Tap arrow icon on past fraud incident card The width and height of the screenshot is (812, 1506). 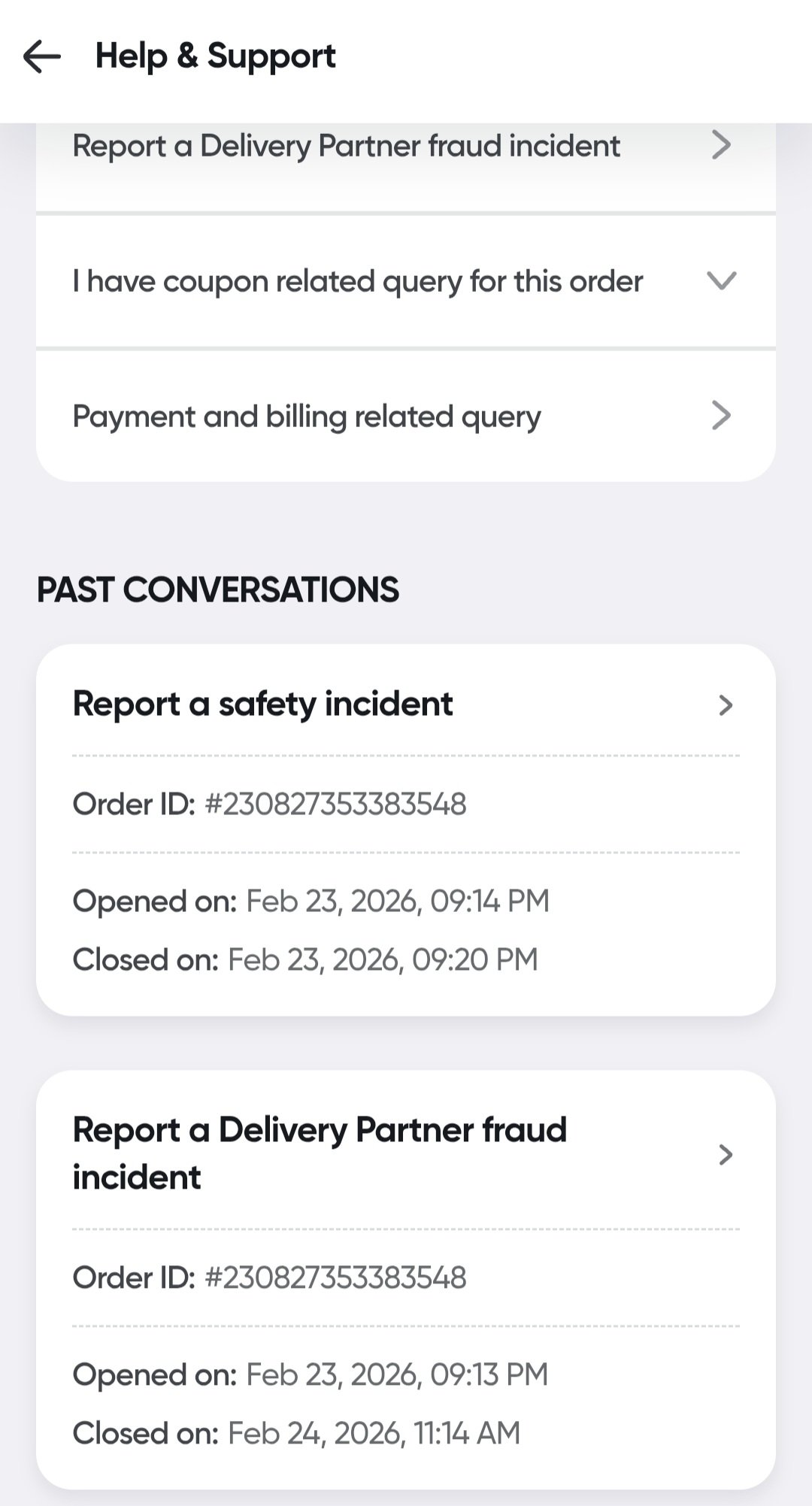pos(725,1154)
